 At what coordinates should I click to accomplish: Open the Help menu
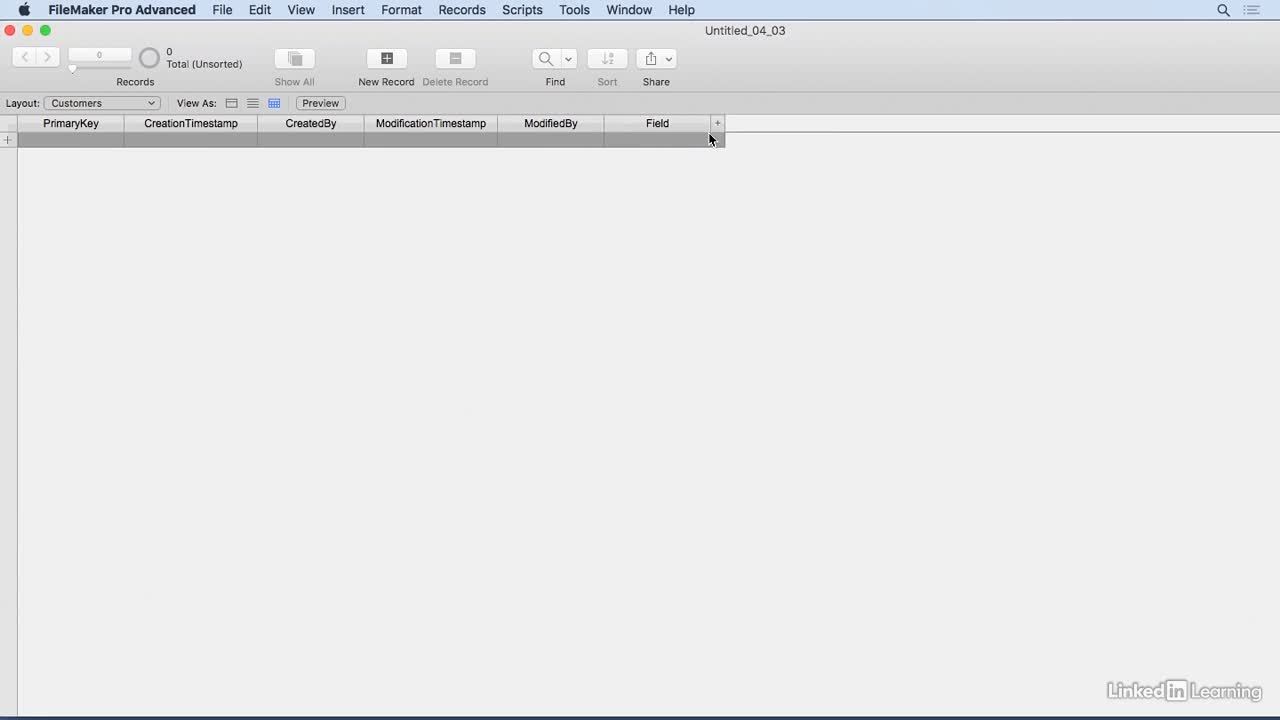(681, 10)
